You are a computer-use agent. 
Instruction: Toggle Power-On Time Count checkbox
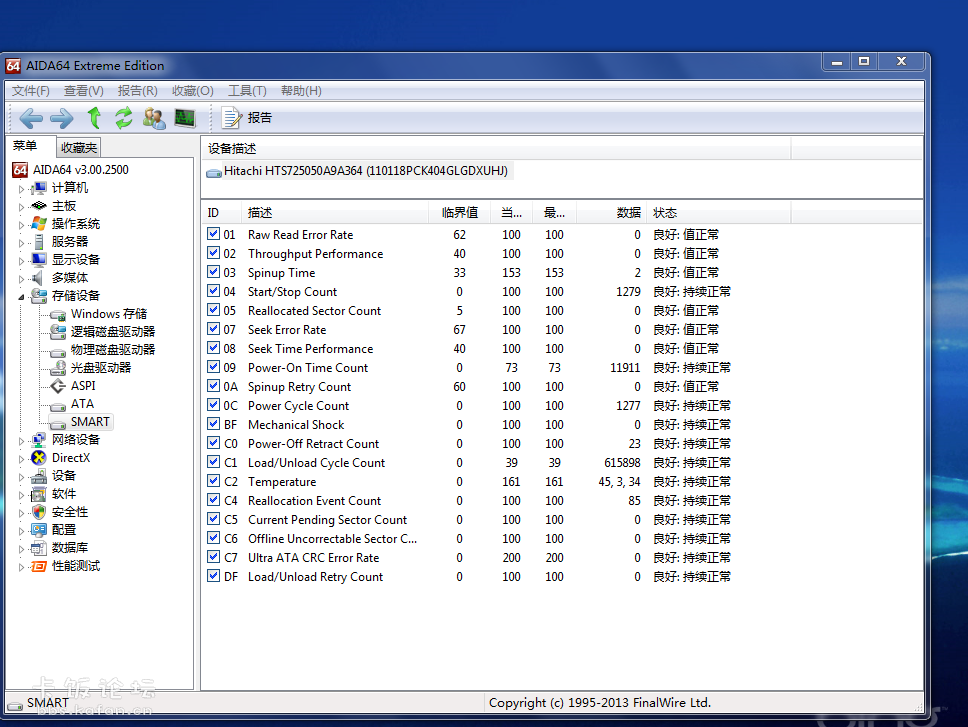point(214,367)
